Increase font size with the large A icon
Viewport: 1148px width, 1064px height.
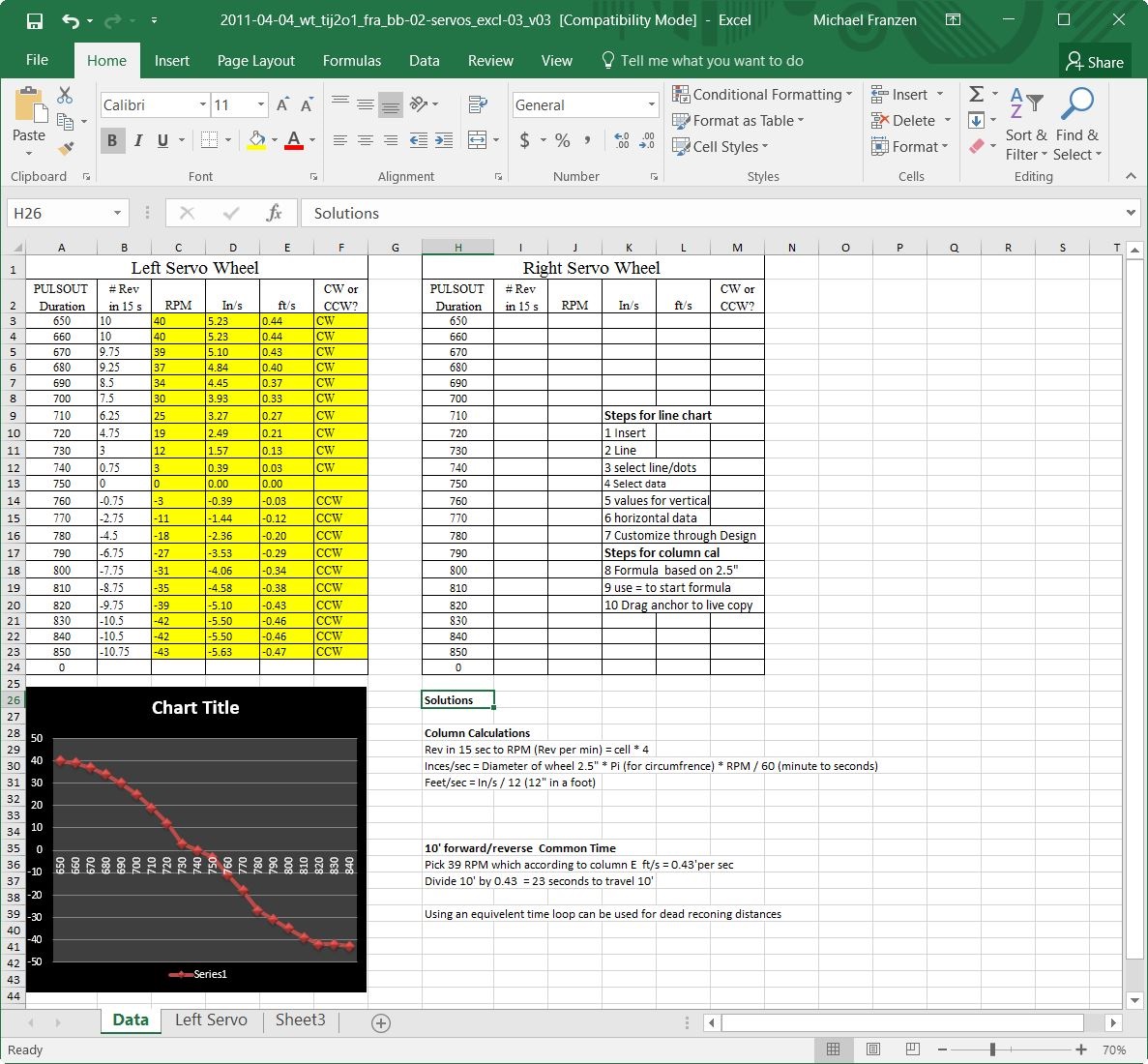tap(282, 104)
